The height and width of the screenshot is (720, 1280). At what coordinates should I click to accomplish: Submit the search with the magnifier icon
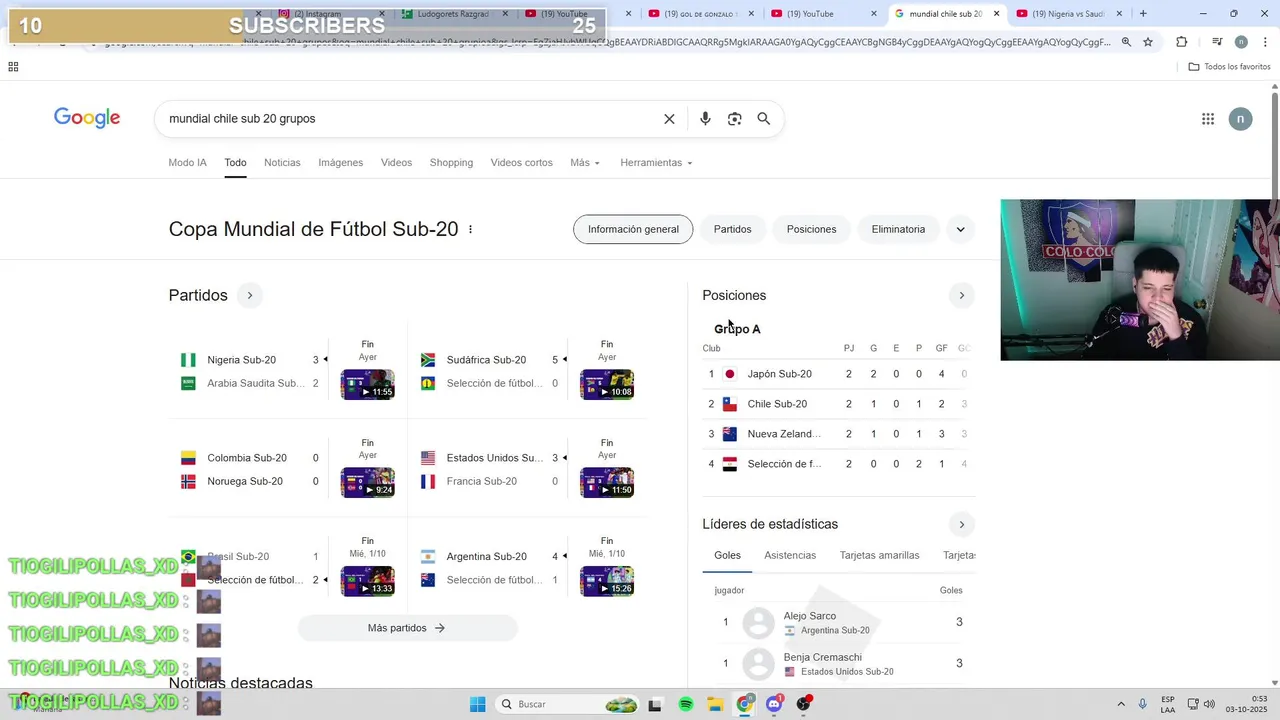pos(764,119)
